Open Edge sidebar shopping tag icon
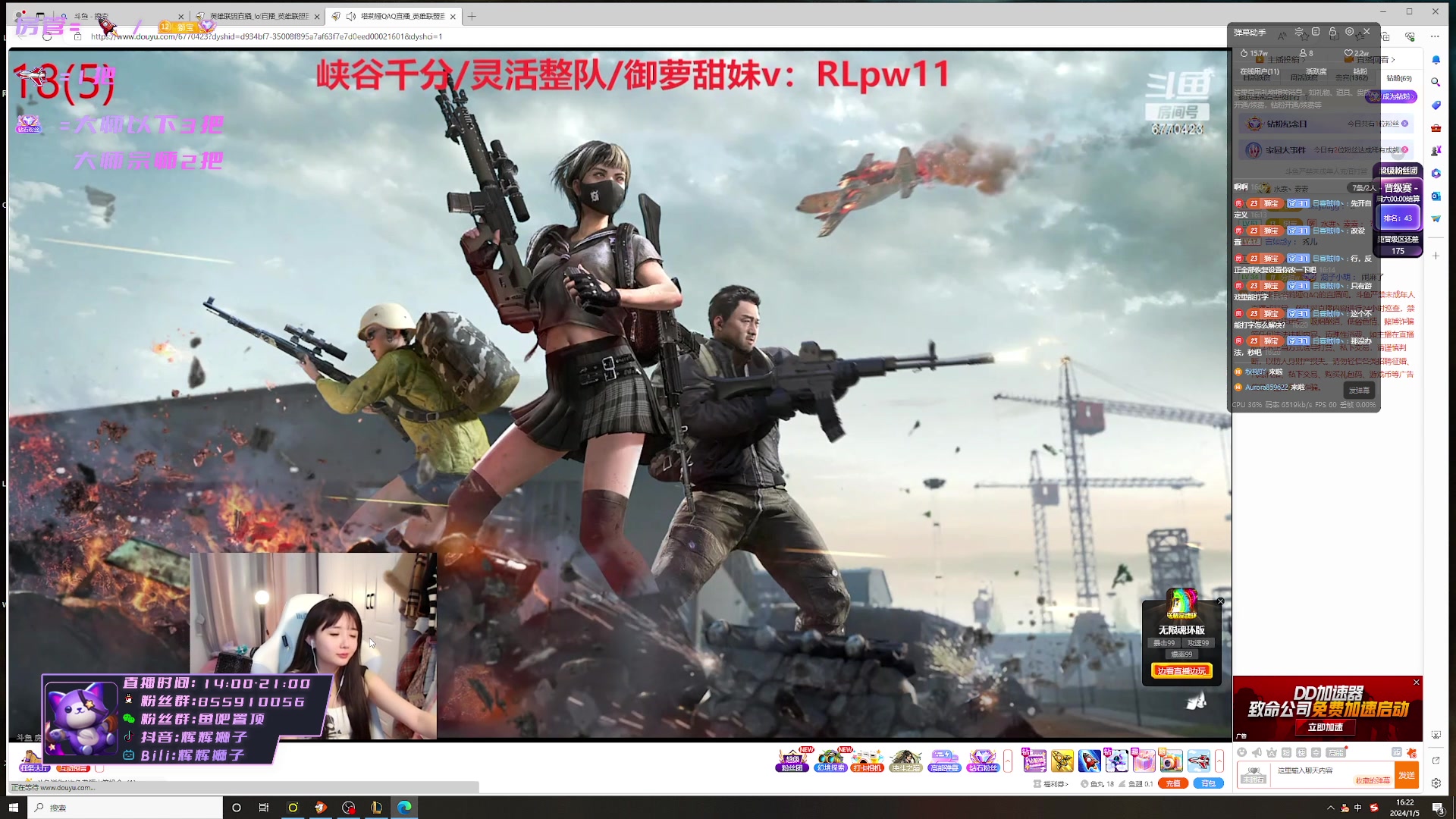1456x819 pixels. tap(1436, 105)
